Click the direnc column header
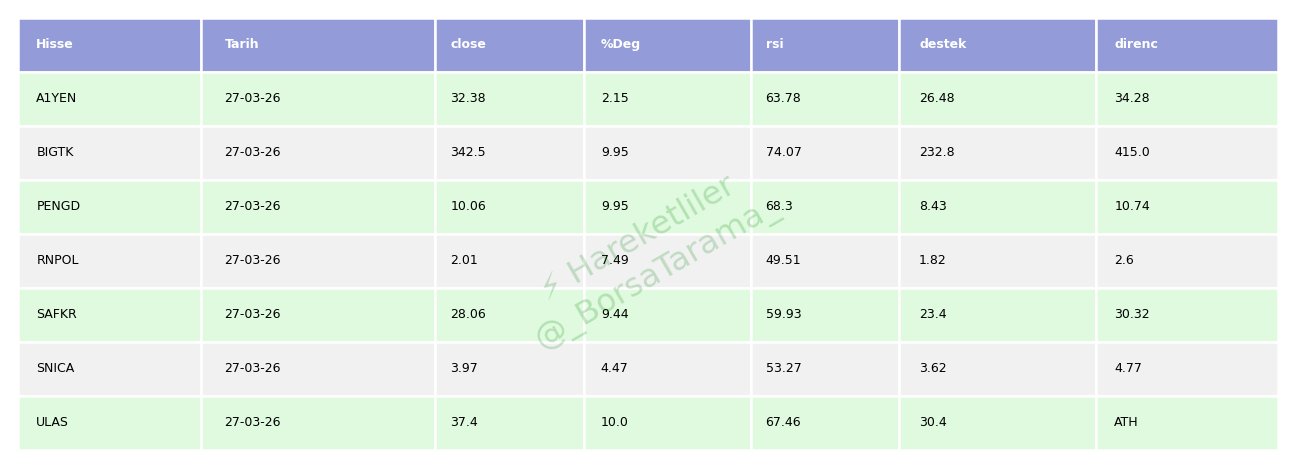 (1136, 44)
